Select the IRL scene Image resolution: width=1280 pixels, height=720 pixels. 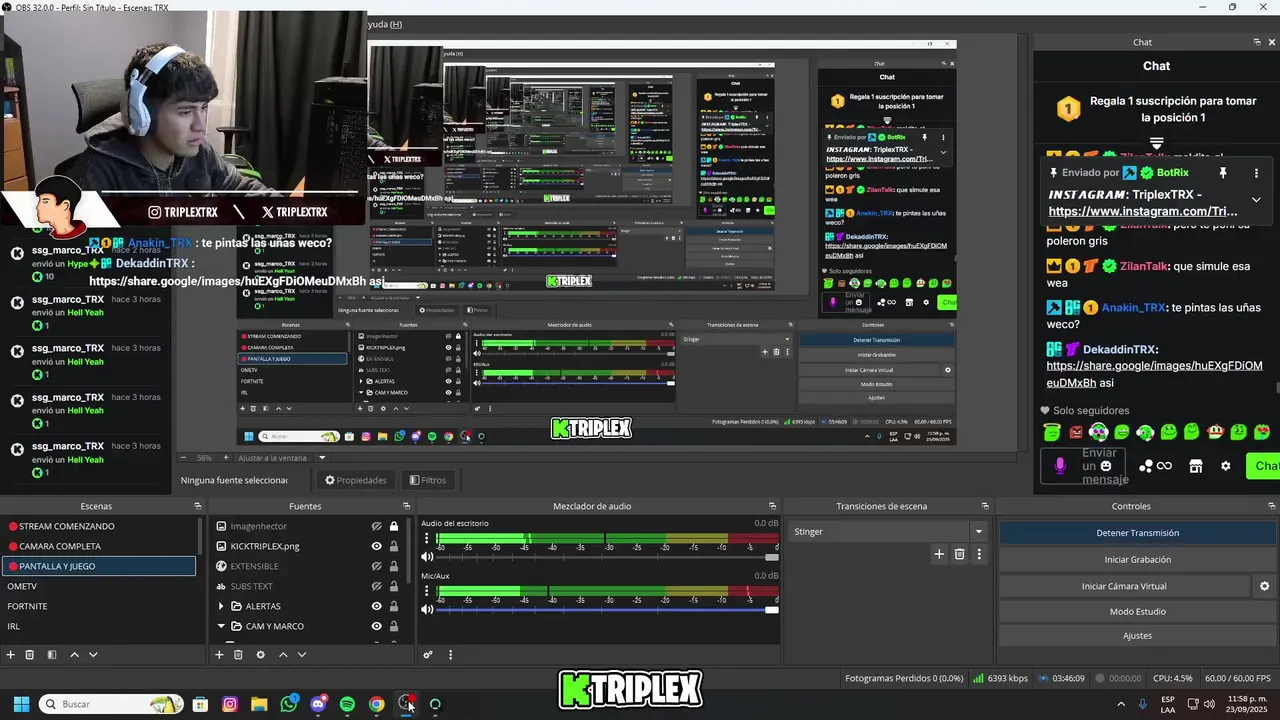(x=13, y=626)
